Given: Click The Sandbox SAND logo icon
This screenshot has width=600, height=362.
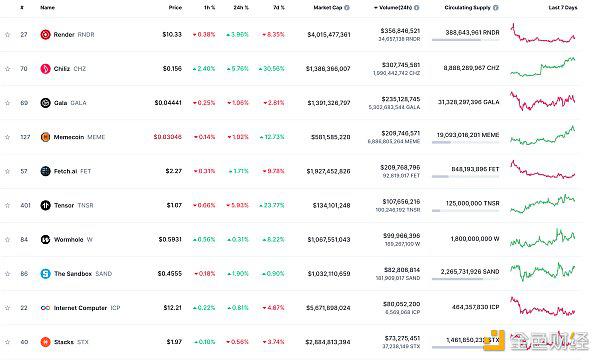Looking at the screenshot, I should (46, 274).
